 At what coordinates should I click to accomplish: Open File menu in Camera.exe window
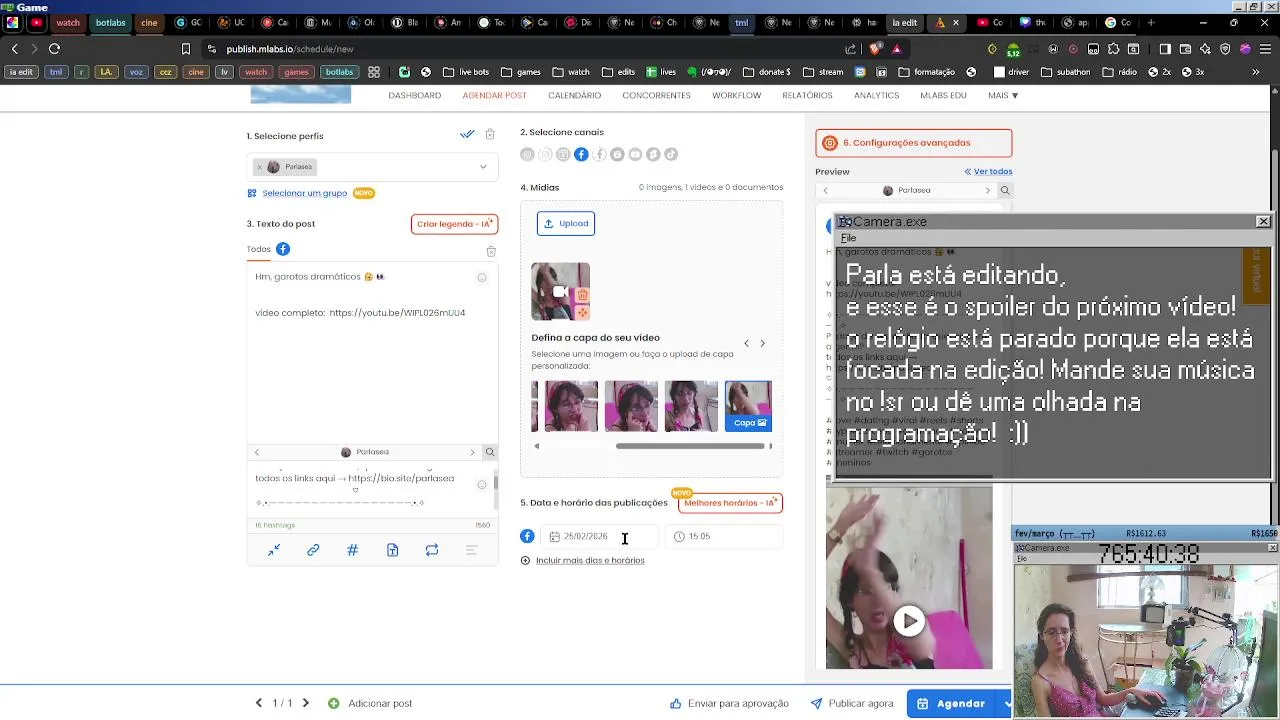coord(848,238)
